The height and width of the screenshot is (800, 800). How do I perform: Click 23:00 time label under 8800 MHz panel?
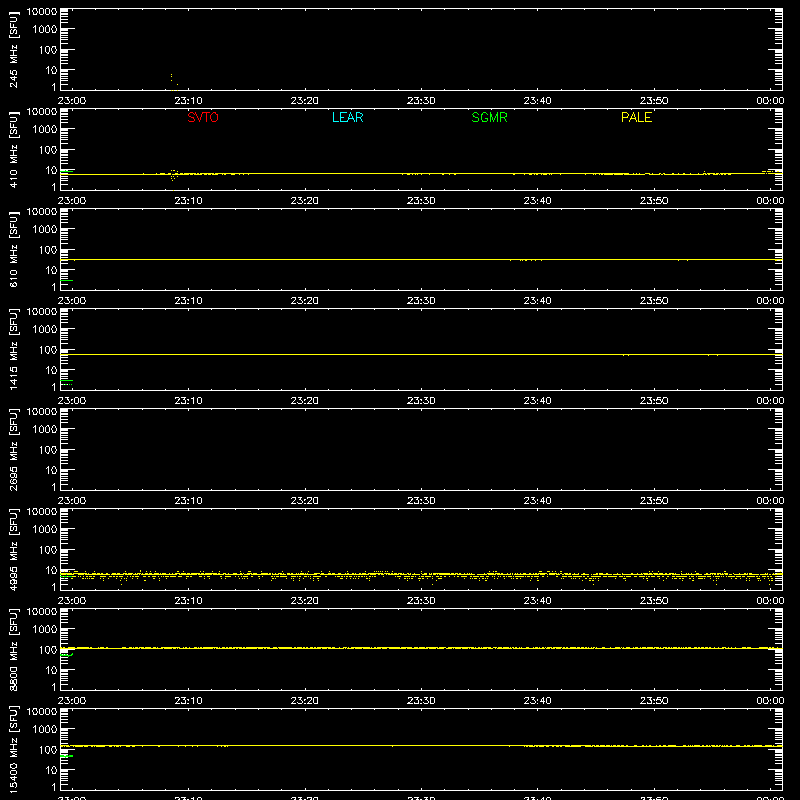click(71, 701)
